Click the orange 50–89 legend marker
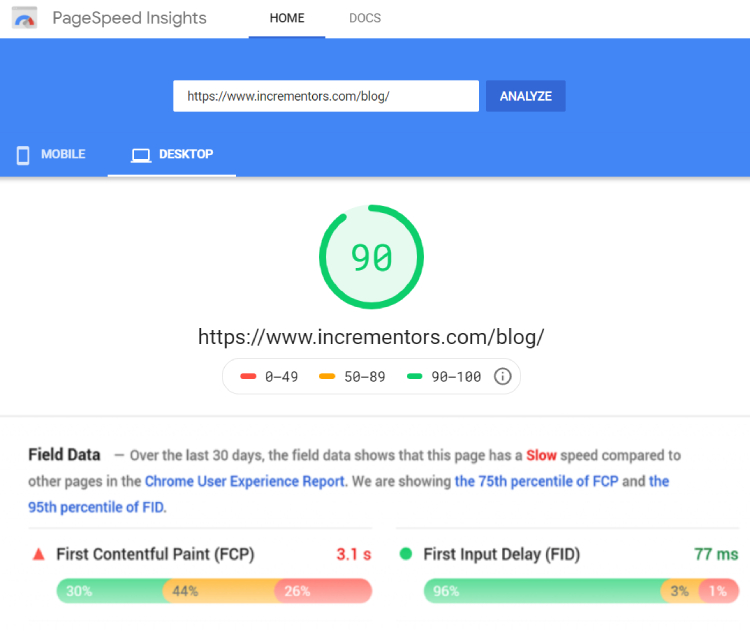Image resolution: width=750 pixels, height=631 pixels. 327,376
